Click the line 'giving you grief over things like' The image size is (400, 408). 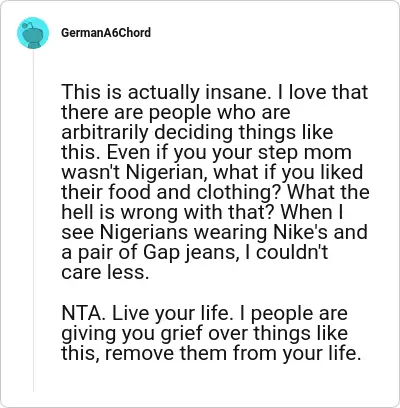[204, 334]
